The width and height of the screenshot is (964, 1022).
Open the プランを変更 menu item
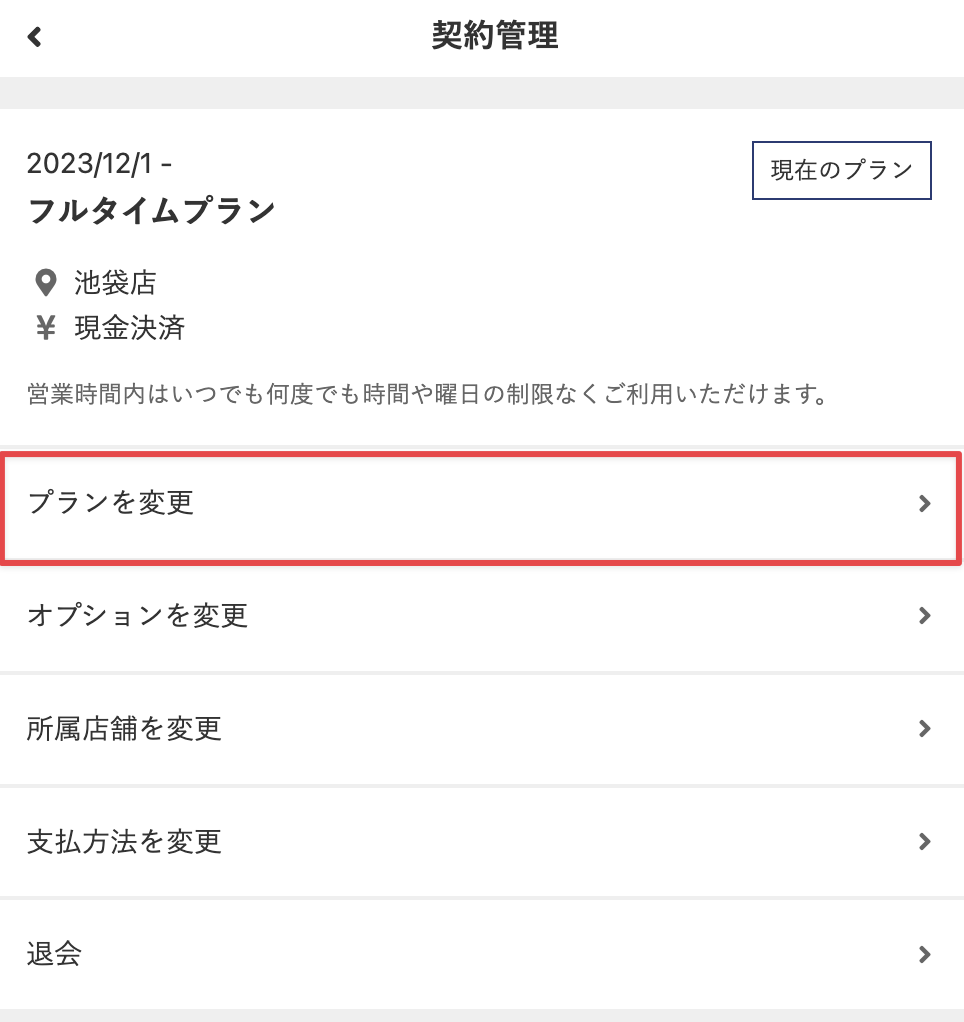coord(111,503)
